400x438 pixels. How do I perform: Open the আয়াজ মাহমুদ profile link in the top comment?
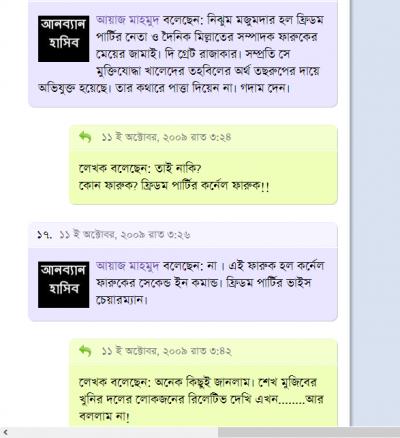tap(127, 20)
